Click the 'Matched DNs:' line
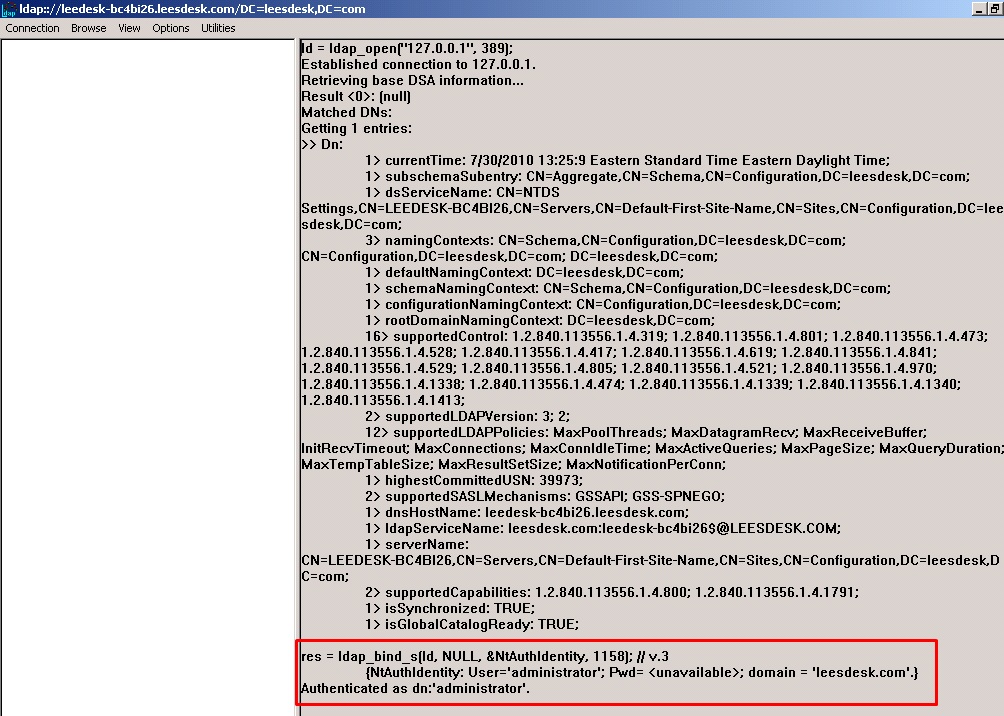The height and width of the screenshot is (716, 1004). [x=346, y=112]
